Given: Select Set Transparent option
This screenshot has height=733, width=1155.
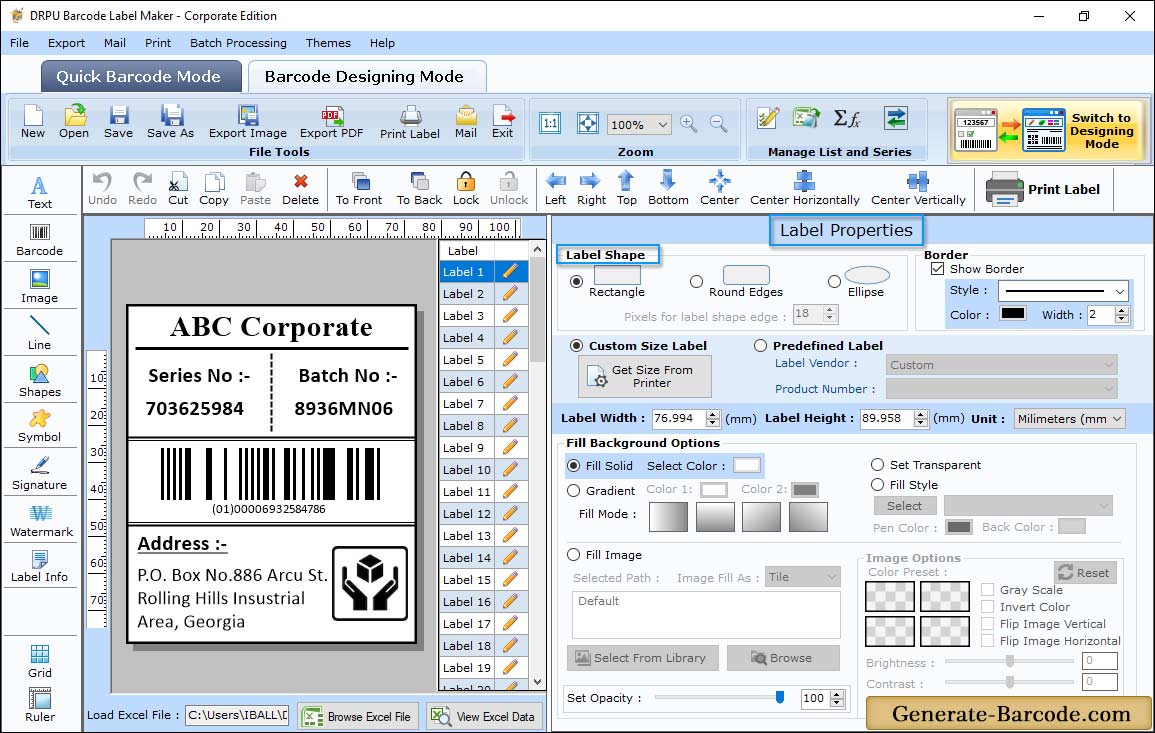Looking at the screenshot, I should coord(877,465).
